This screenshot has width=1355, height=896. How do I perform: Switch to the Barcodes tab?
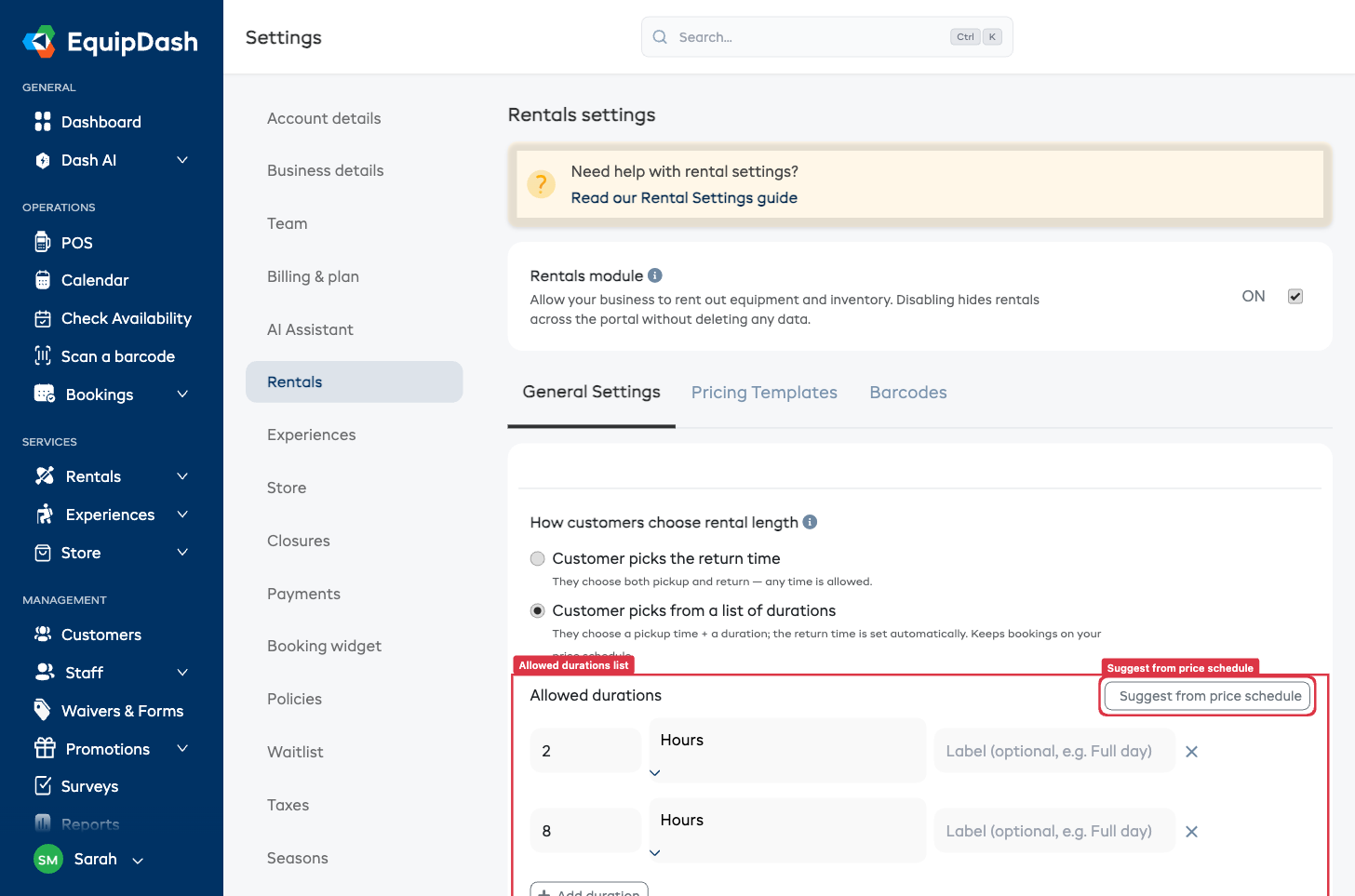click(907, 393)
